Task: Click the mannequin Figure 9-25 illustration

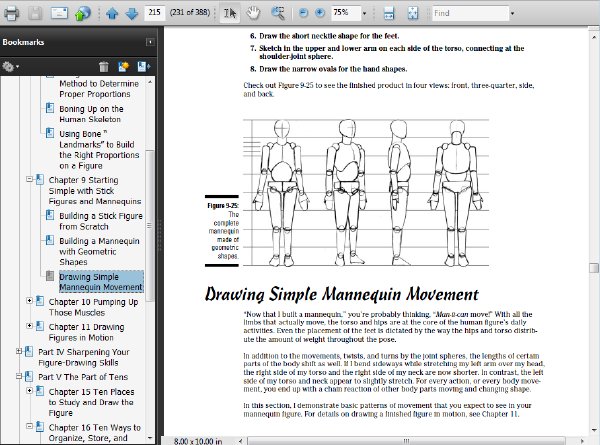Action: pyautogui.click(x=366, y=193)
